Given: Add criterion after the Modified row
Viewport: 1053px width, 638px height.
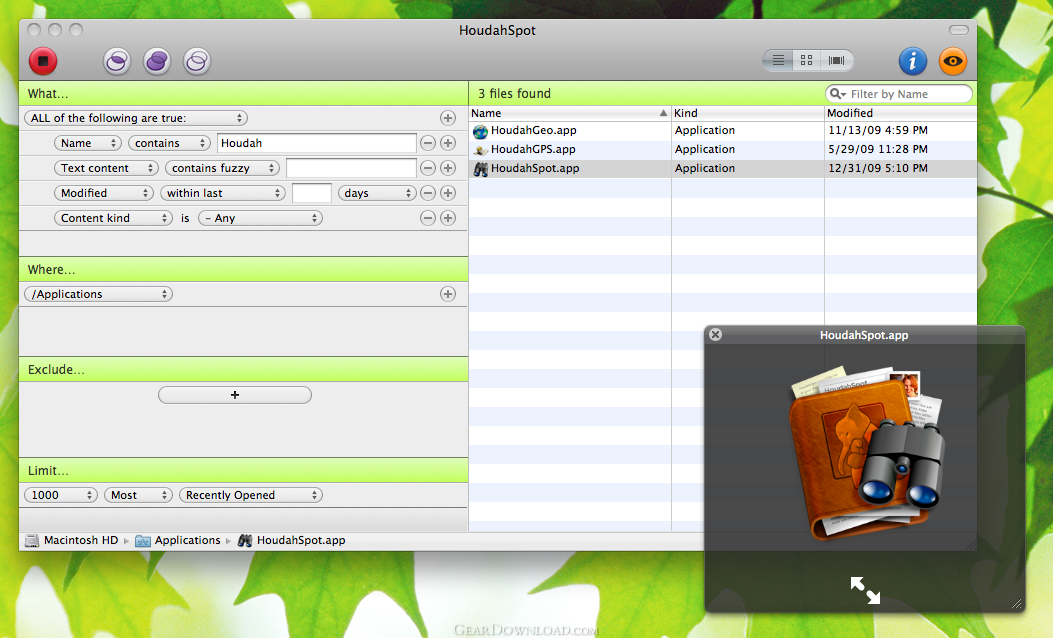Looking at the screenshot, I should [x=448, y=193].
